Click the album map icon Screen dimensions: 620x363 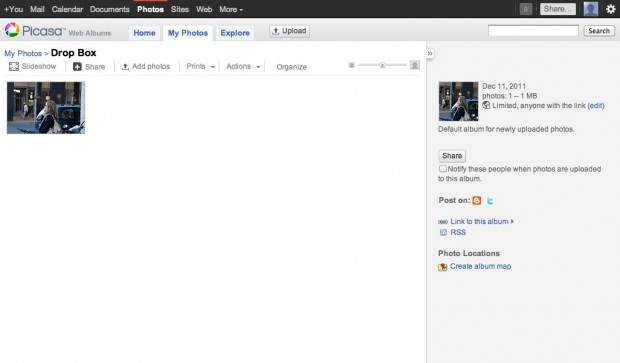click(x=442, y=267)
